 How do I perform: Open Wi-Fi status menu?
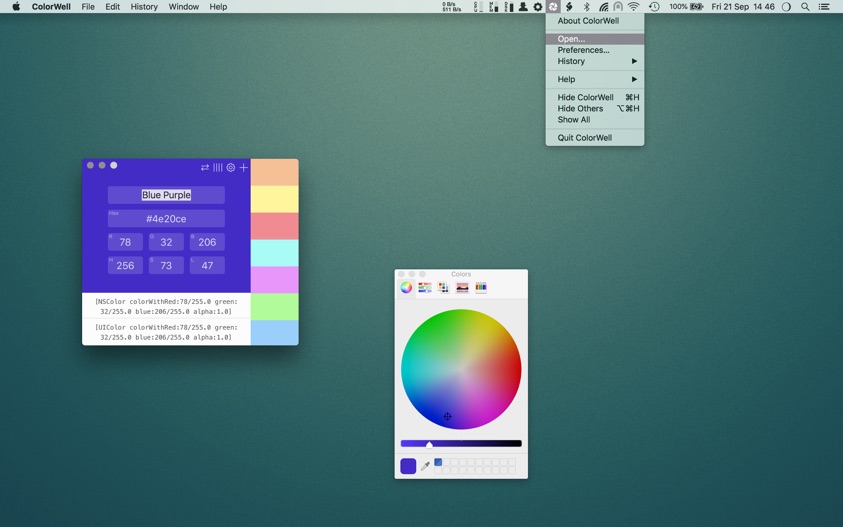tap(634, 6)
